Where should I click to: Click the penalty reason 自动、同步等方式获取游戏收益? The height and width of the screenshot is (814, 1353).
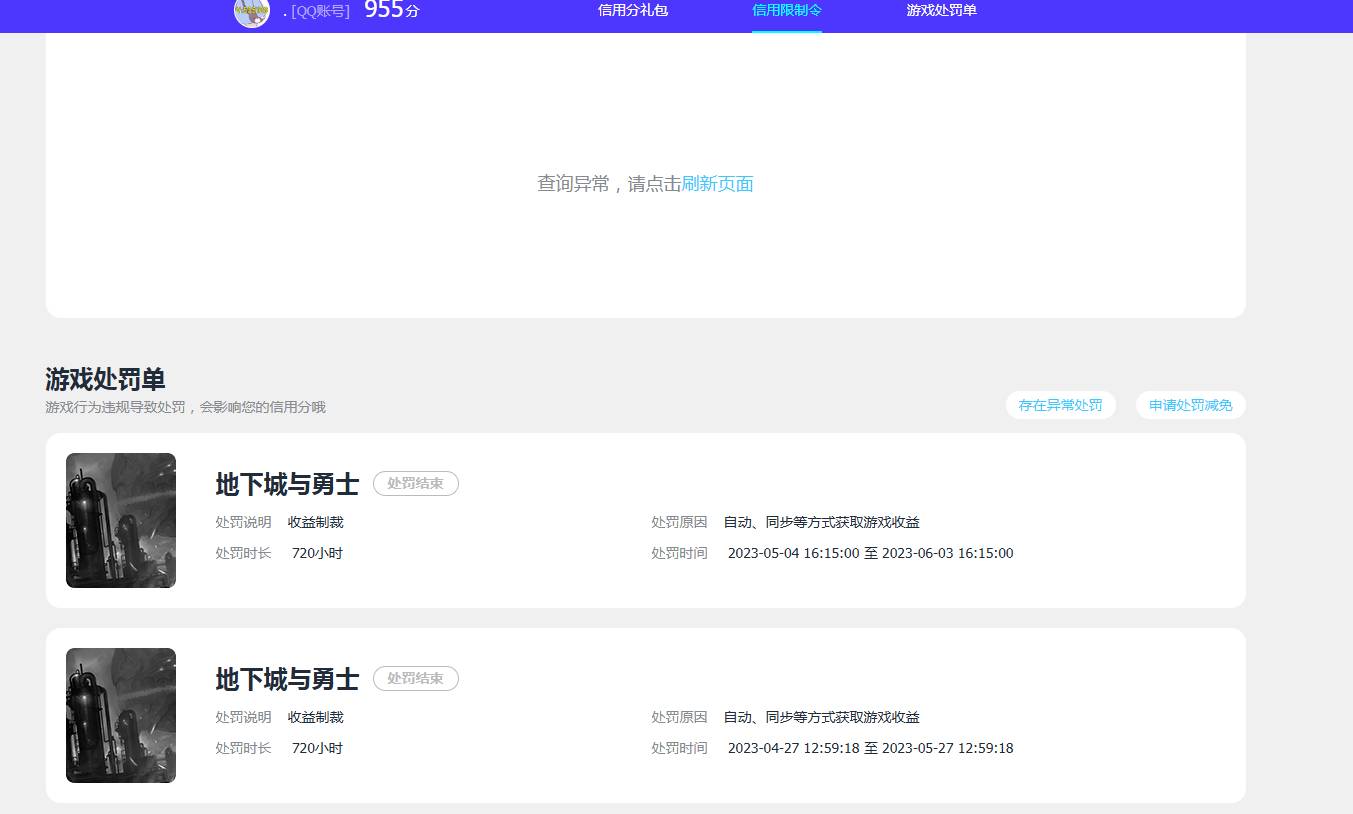pos(820,521)
